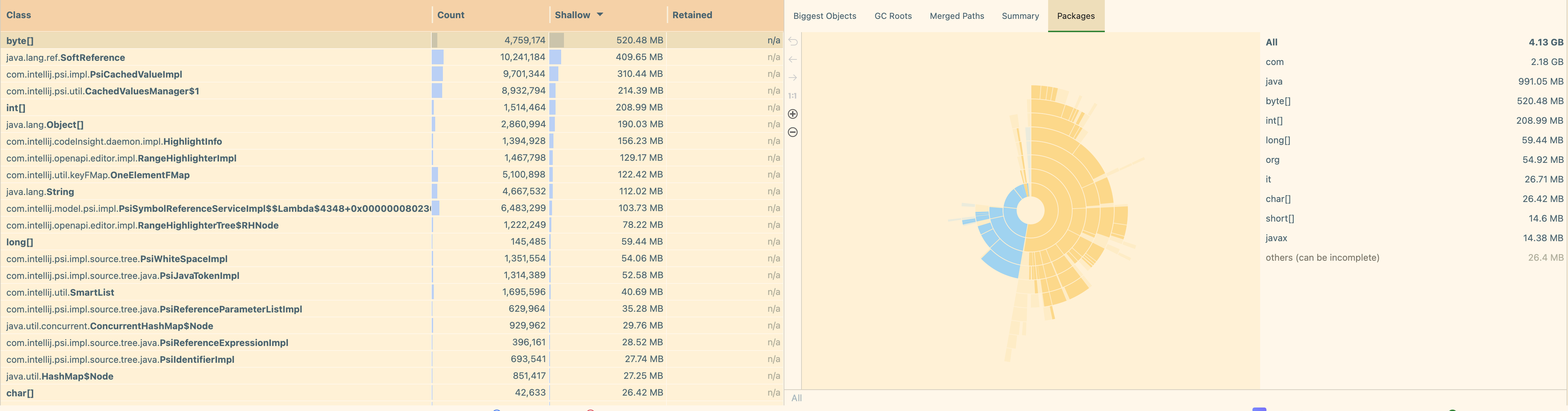Select the char[] class row in table
Screen dimensions: 1568x411
pos(392,393)
